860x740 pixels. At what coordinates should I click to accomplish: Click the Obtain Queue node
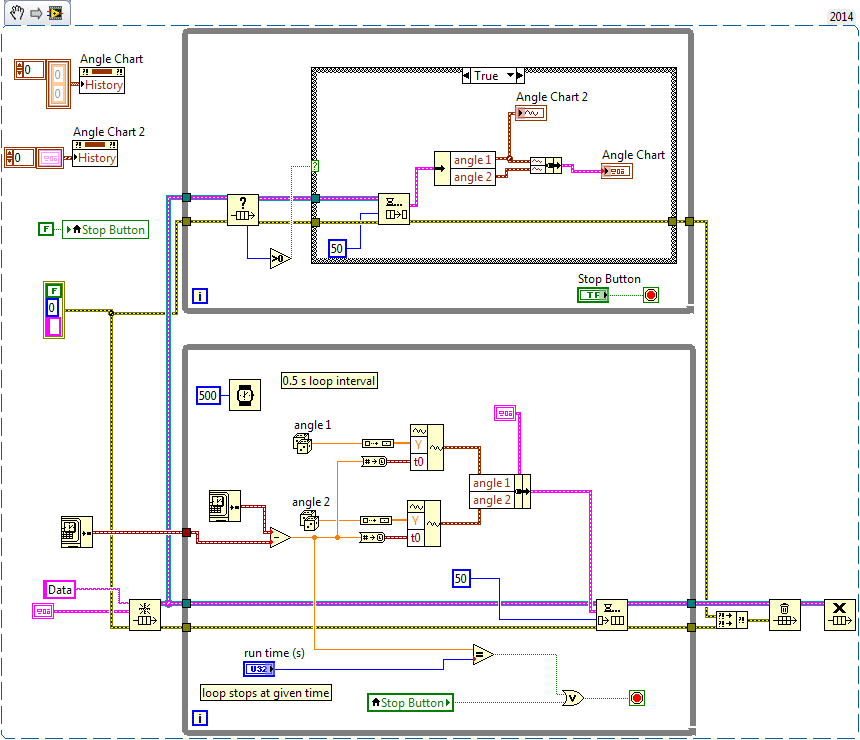(x=145, y=615)
